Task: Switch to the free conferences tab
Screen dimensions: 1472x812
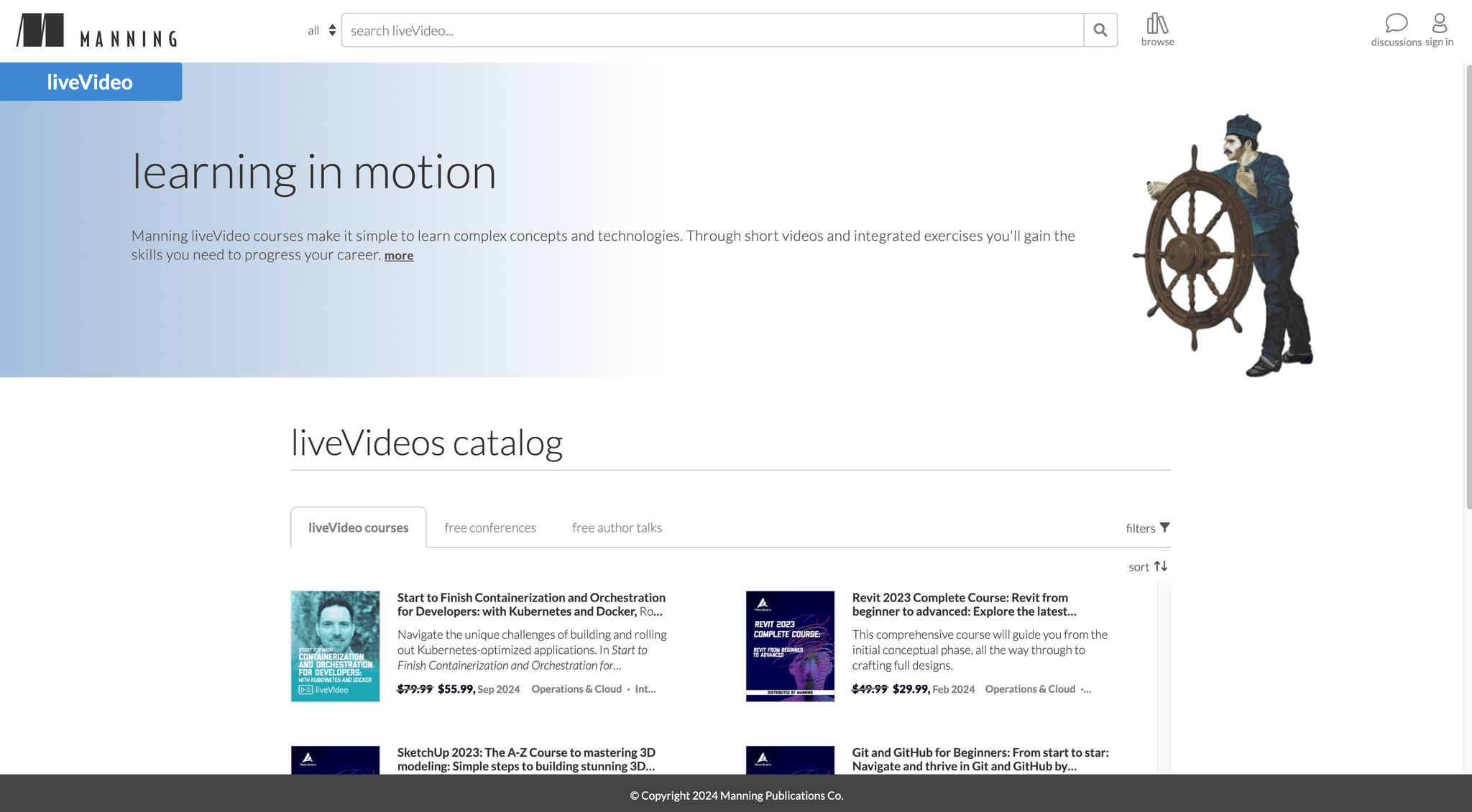Action: pos(490,527)
